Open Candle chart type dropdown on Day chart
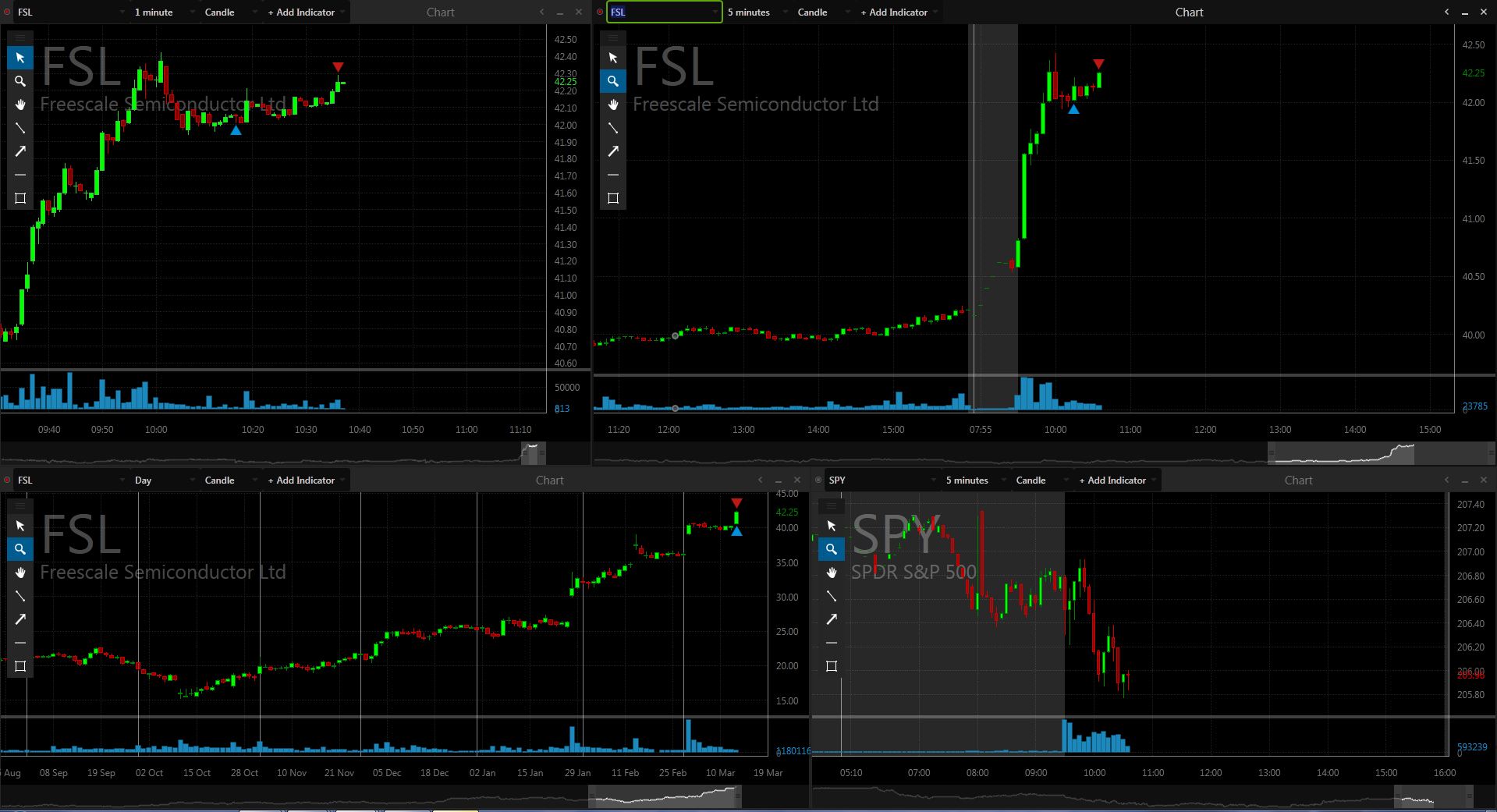Screen dimensions: 1497x812 230,480
